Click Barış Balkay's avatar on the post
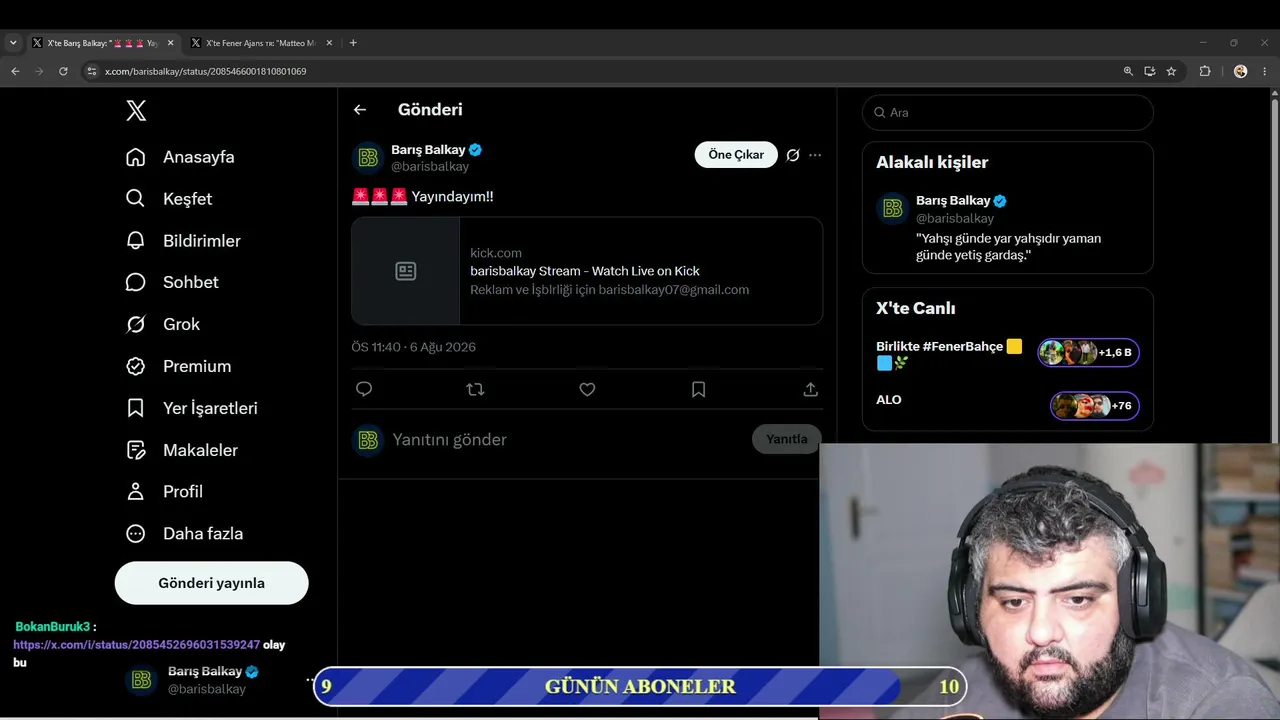The height and width of the screenshot is (720, 1280). coord(368,158)
